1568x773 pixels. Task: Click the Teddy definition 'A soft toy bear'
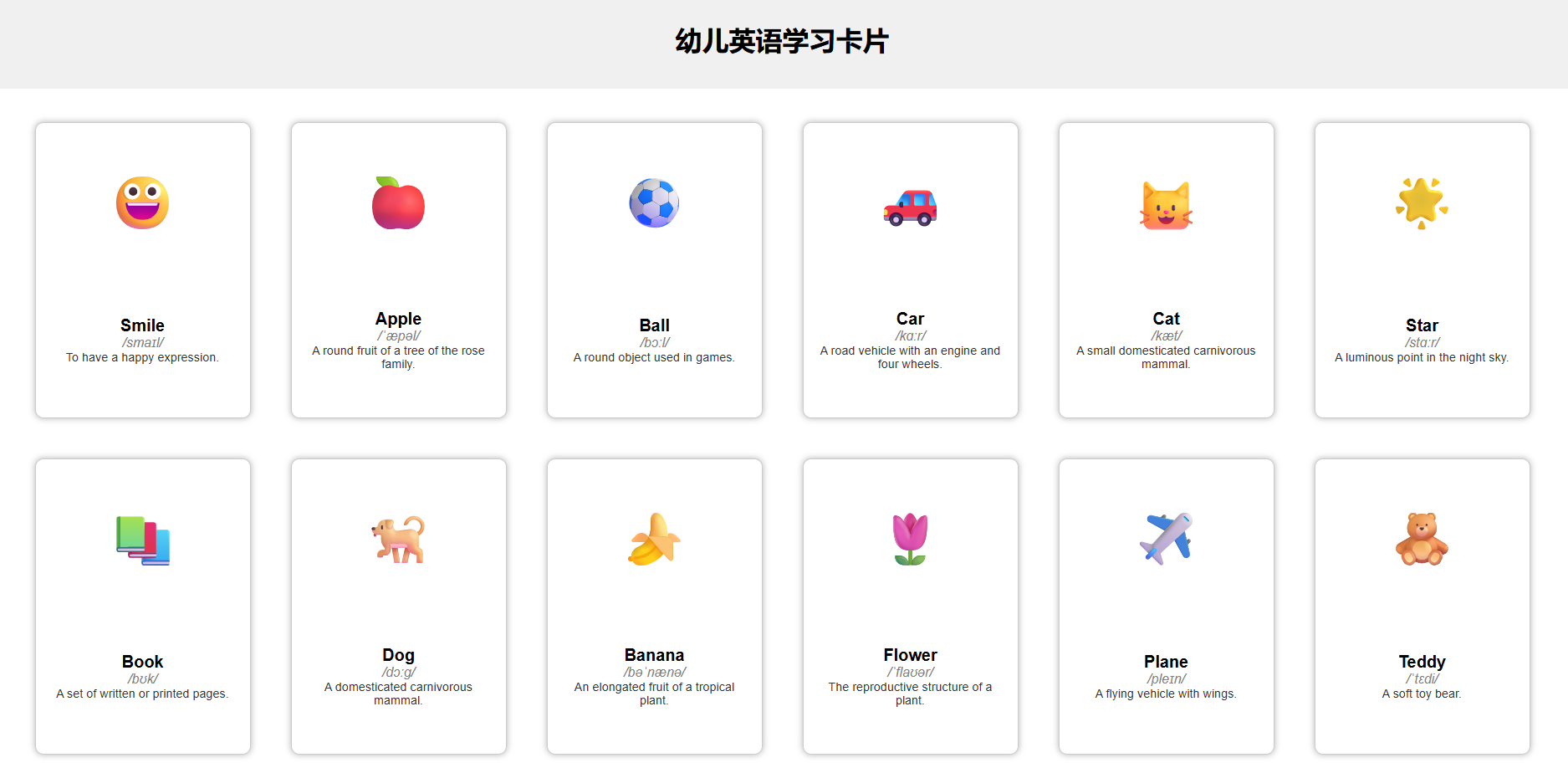[1422, 694]
